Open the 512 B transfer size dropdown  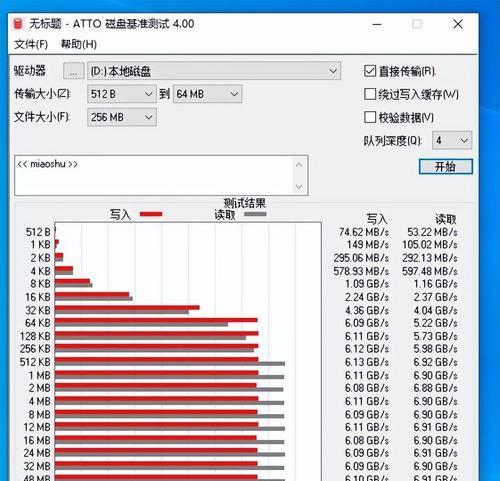point(122,94)
